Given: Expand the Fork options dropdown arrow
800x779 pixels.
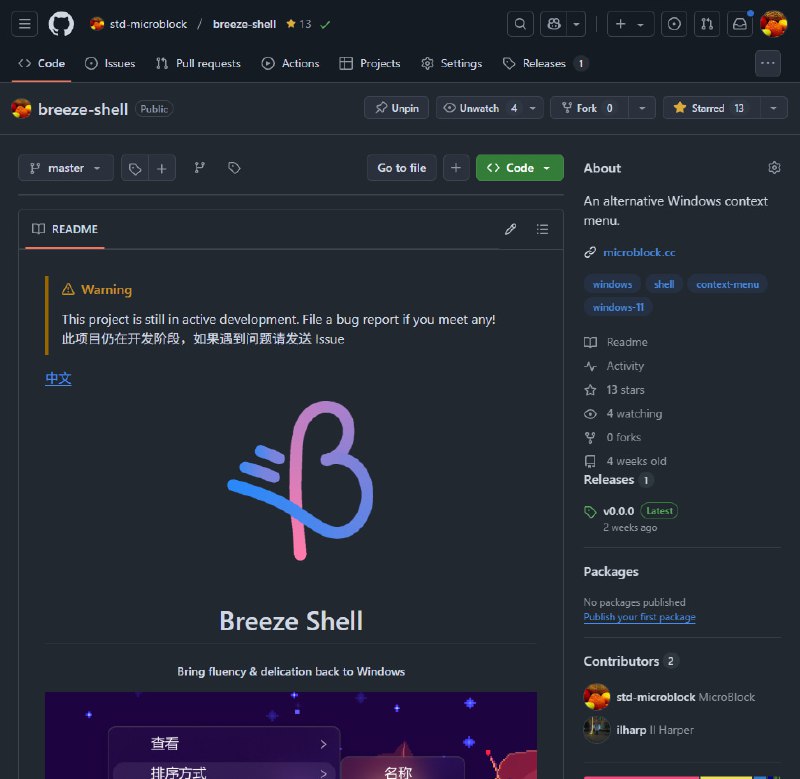Looking at the screenshot, I should pos(642,108).
